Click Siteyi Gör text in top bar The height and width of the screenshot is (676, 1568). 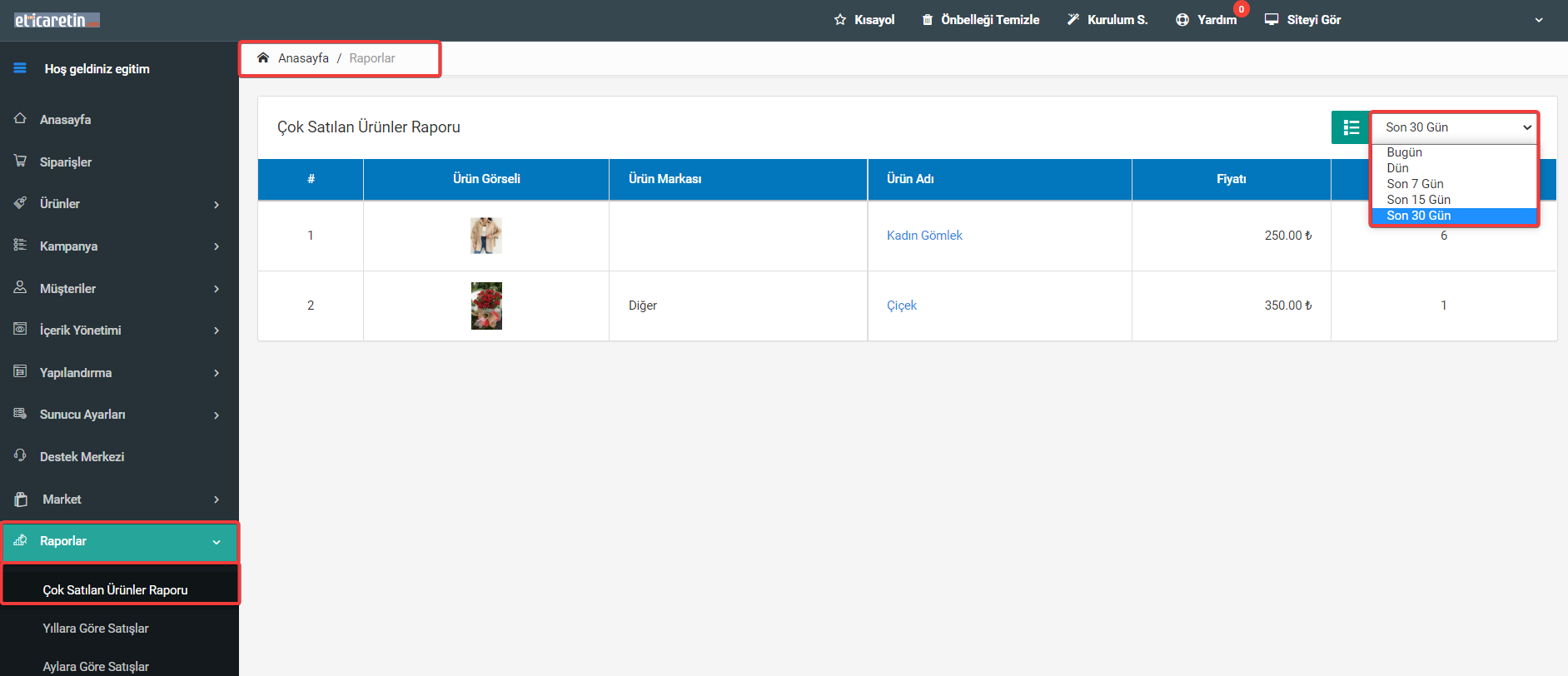coord(1314,19)
